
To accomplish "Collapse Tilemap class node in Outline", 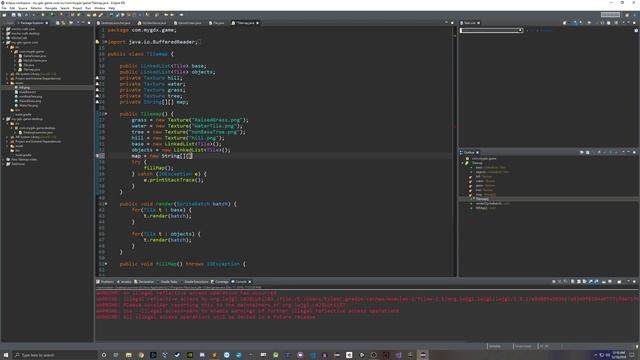I will pos(463,163).
